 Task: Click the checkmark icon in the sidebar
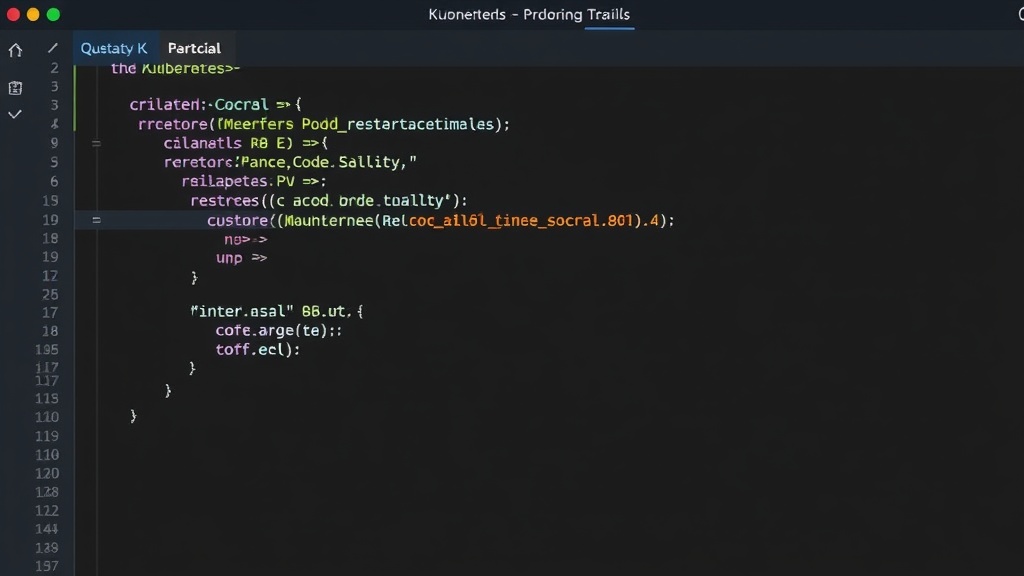[x=15, y=114]
